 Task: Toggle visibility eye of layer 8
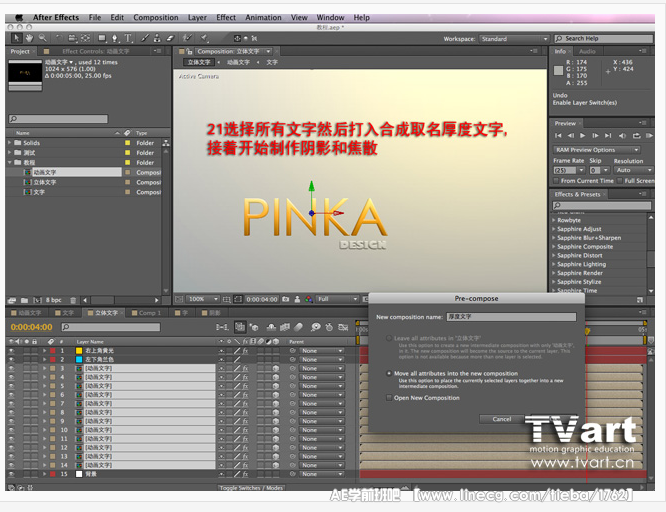point(11,412)
